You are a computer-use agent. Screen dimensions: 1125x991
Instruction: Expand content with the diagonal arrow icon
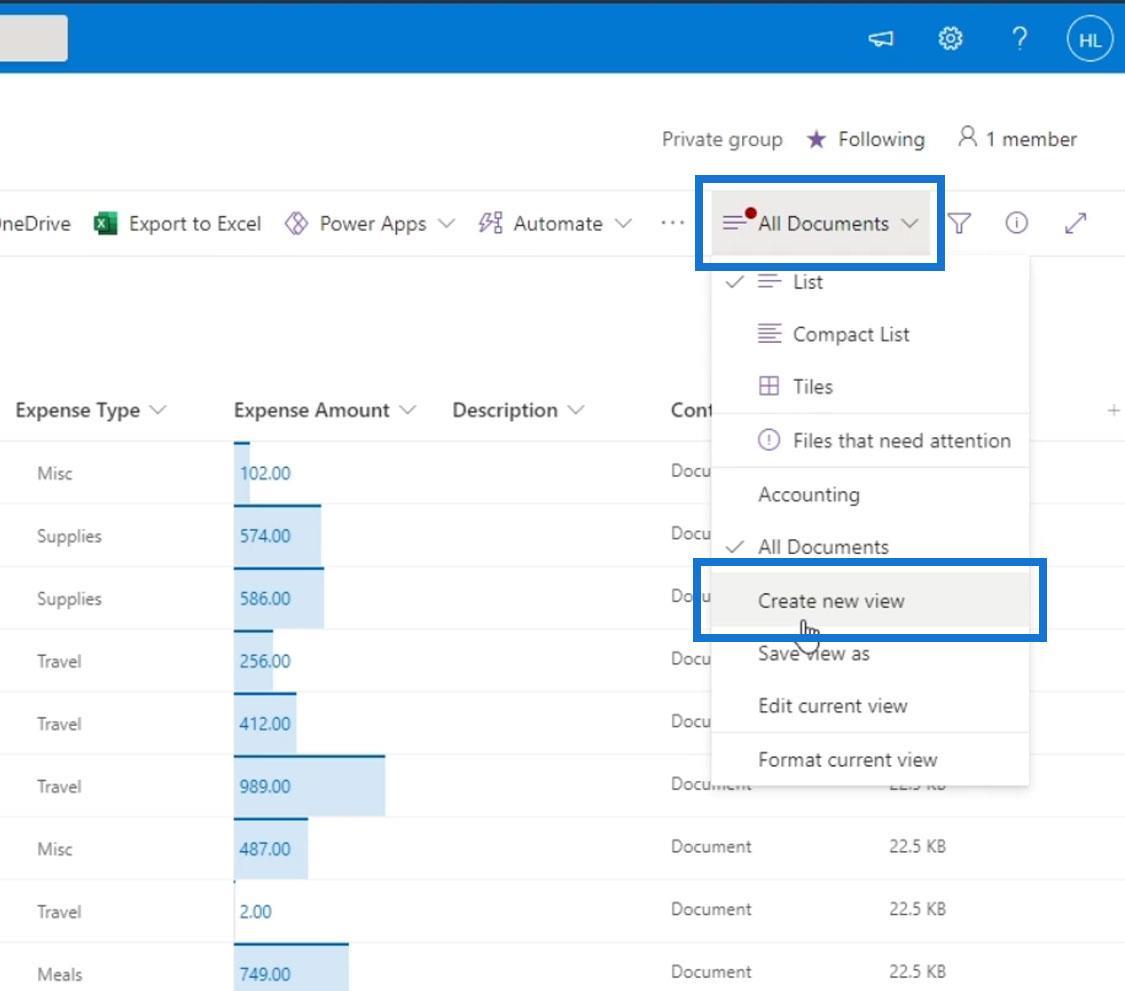click(1075, 223)
